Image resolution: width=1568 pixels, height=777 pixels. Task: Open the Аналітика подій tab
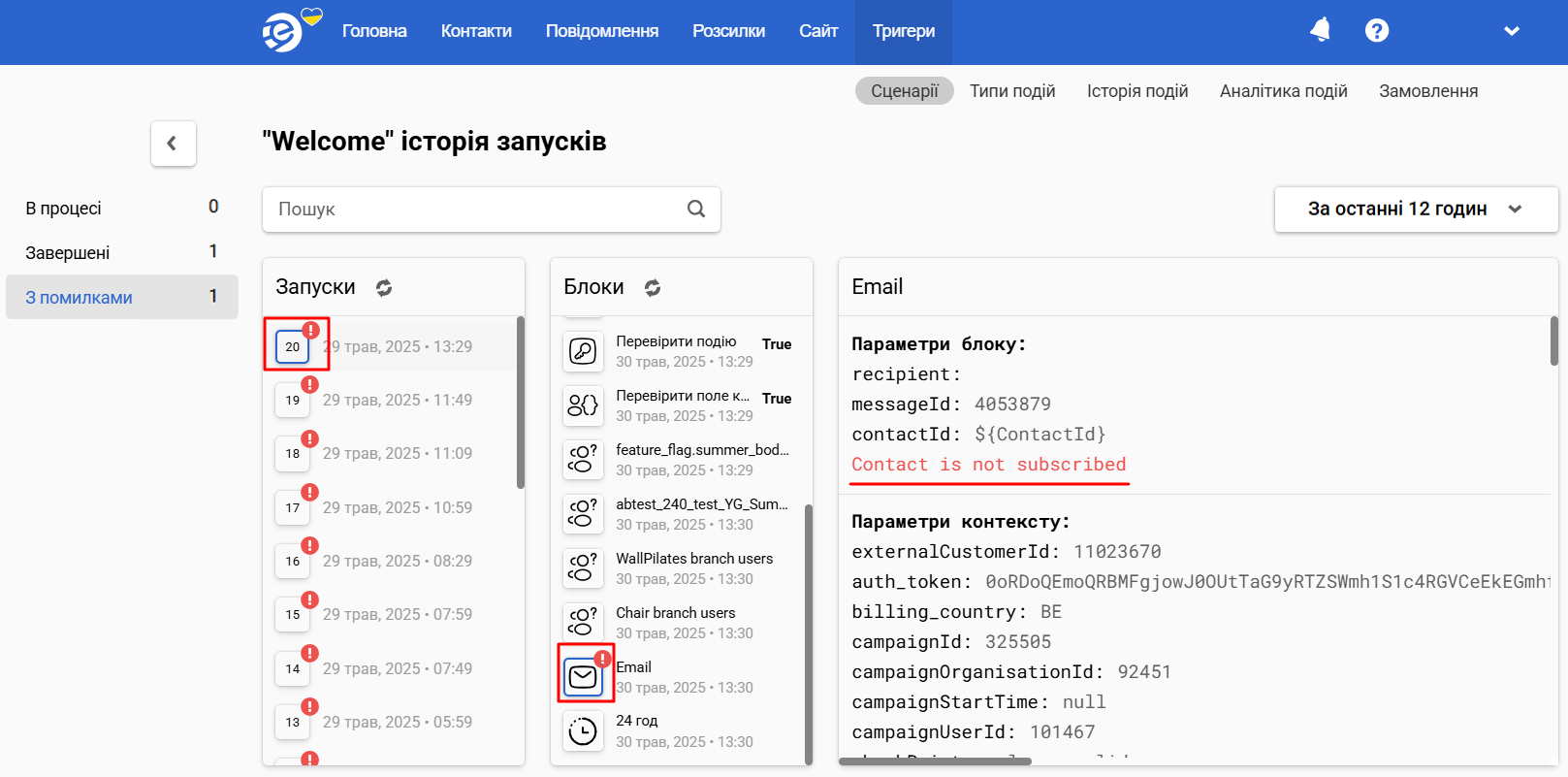1283,91
